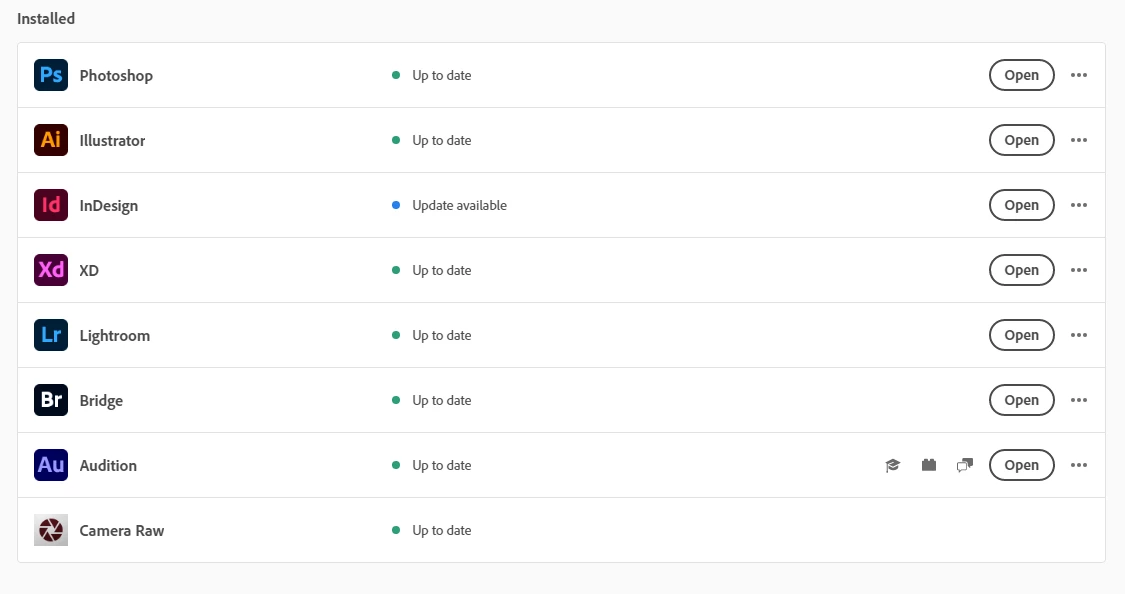Image resolution: width=1125 pixels, height=594 pixels.
Task: Click Illustrator's Up to date status
Action: coord(441,141)
